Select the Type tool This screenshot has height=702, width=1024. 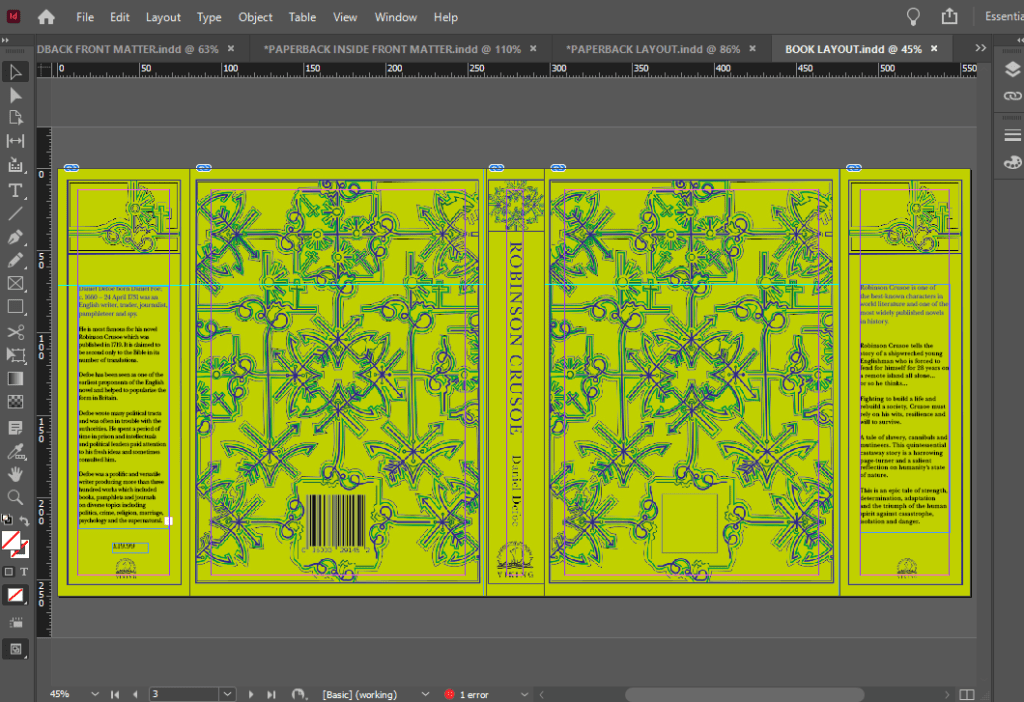[x=15, y=190]
